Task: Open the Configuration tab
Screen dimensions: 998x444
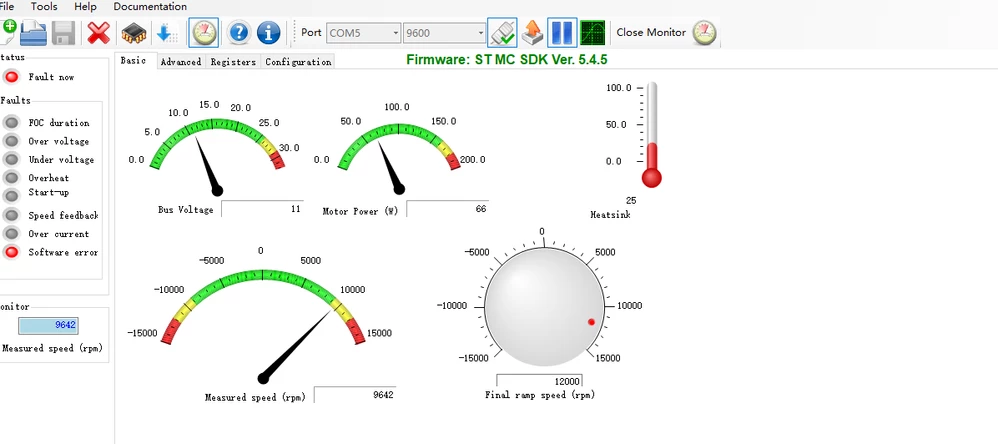Action: pos(298,62)
